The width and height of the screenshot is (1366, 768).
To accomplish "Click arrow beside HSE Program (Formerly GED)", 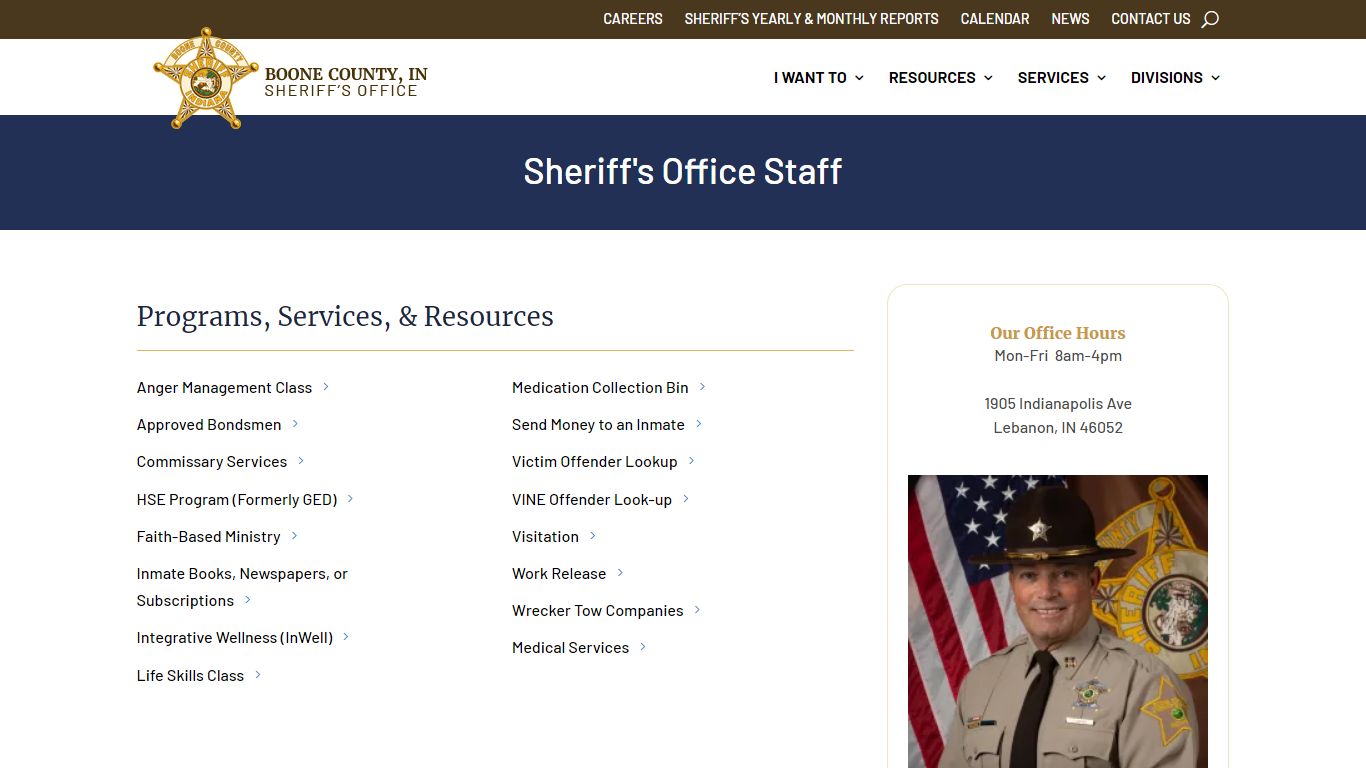I will [x=350, y=499].
